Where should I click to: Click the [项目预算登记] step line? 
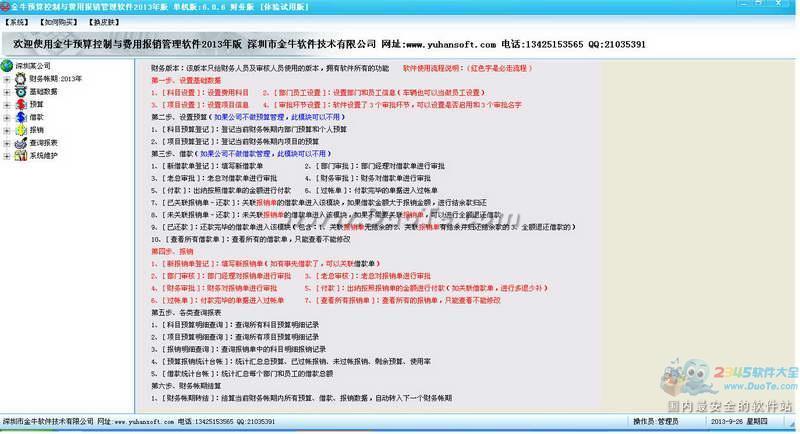pyautogui.click(x=235, y=142)
